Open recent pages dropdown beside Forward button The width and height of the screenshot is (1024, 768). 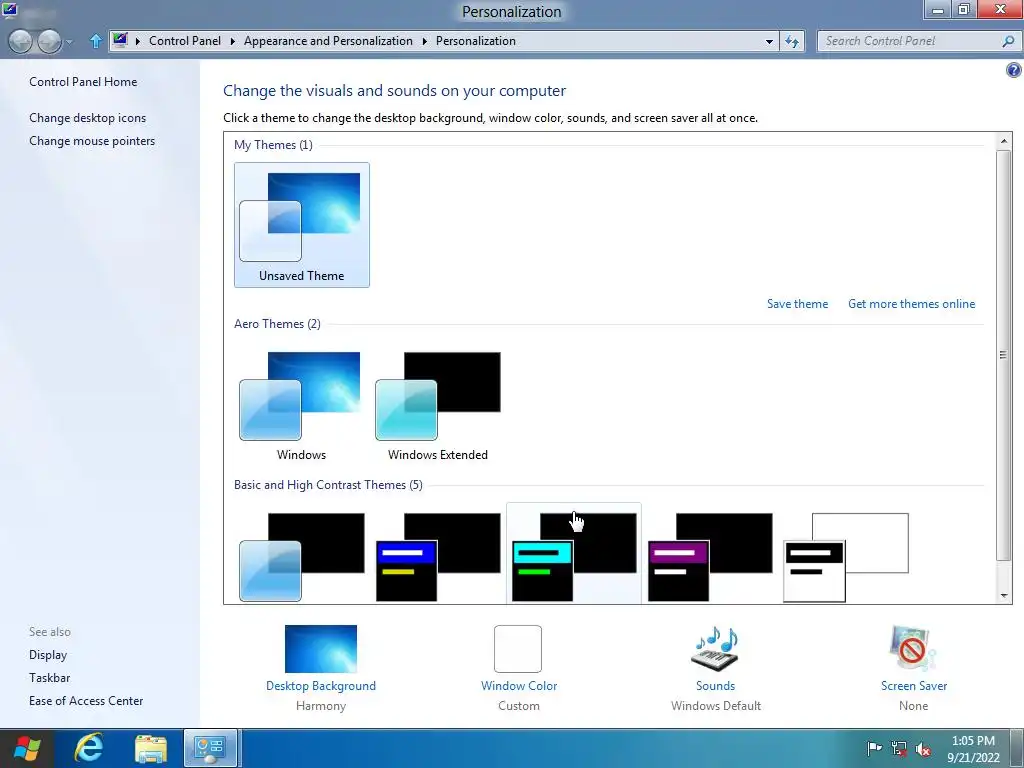pos(69,42)
